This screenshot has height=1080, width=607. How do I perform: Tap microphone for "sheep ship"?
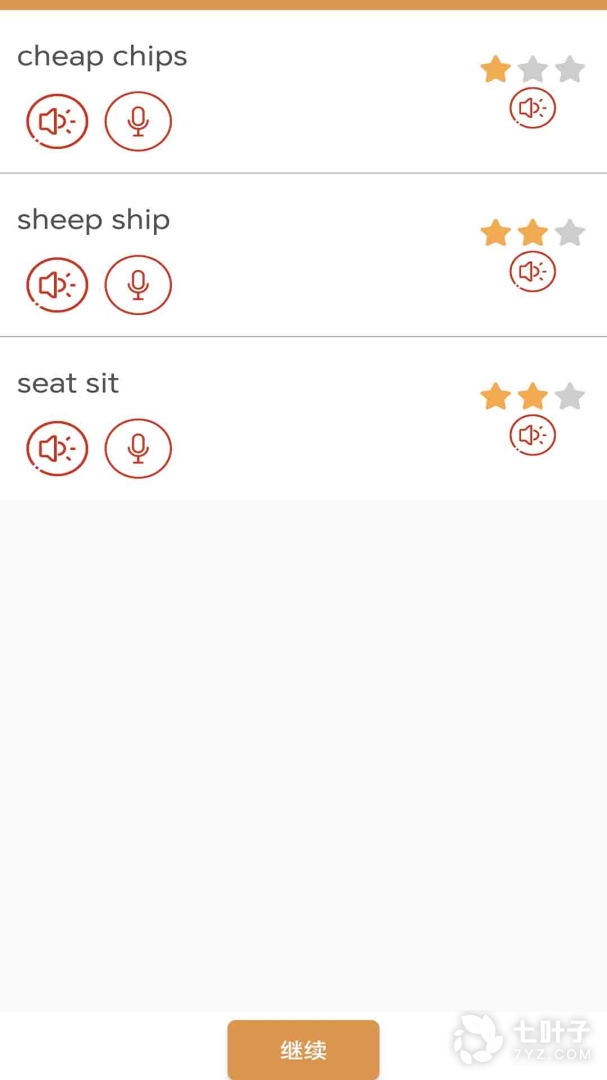click(138, 285)
